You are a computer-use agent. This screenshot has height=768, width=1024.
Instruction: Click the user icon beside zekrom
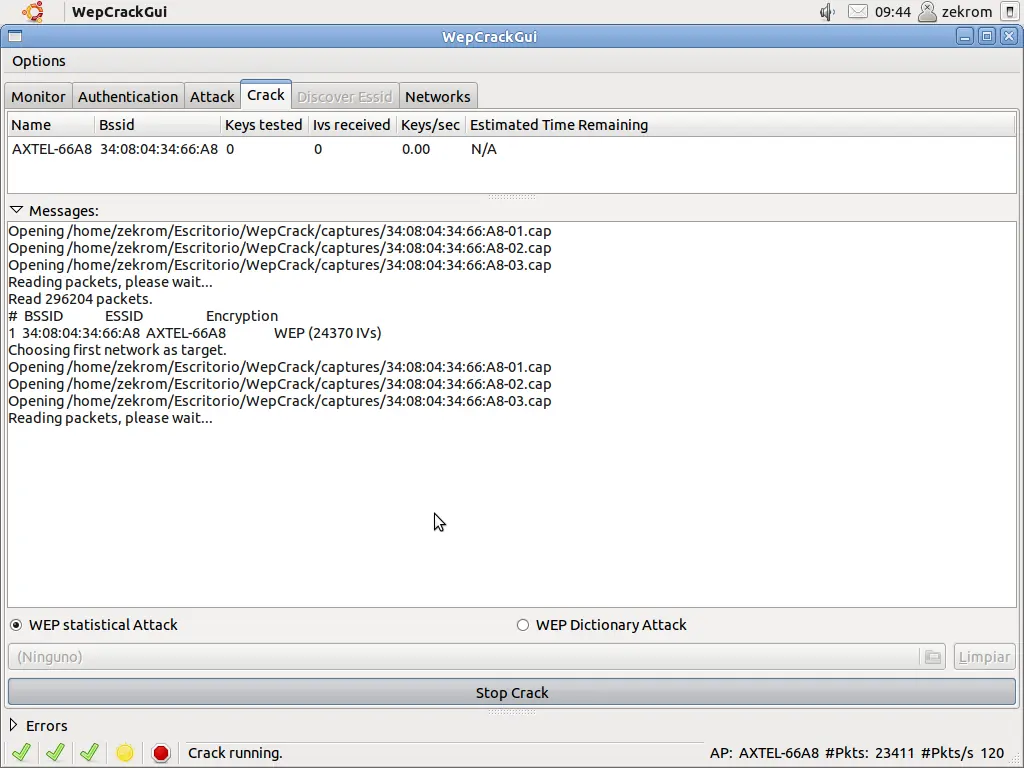tap(927, 12)
